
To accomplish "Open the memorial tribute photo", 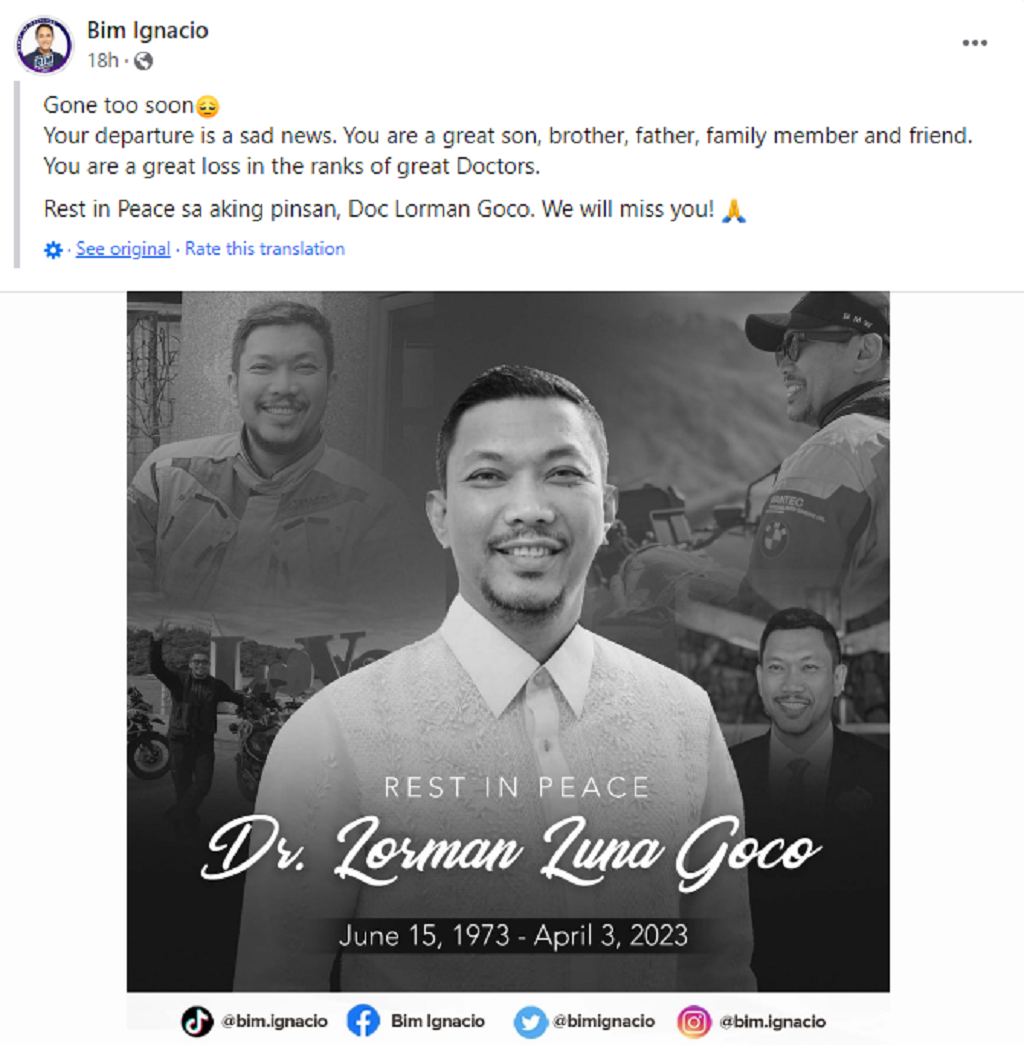I will tap(508, 641).
